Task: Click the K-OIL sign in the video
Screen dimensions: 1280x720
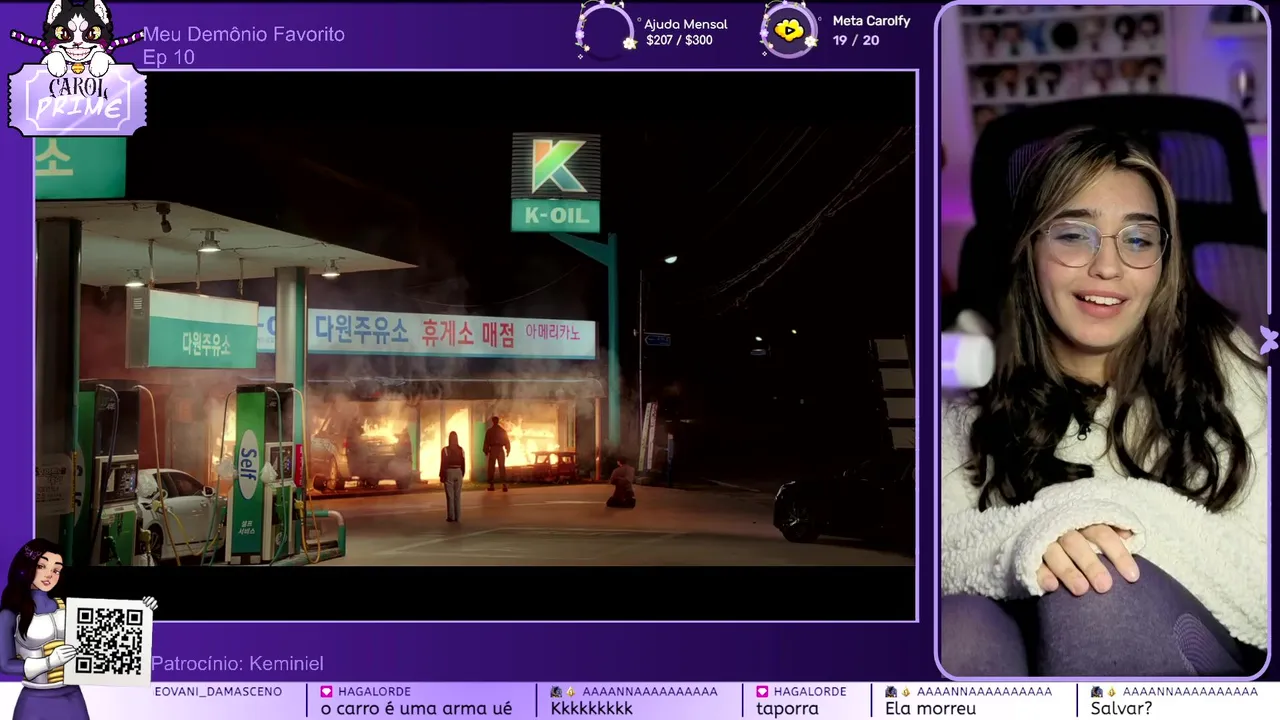Action: (556, 182)
